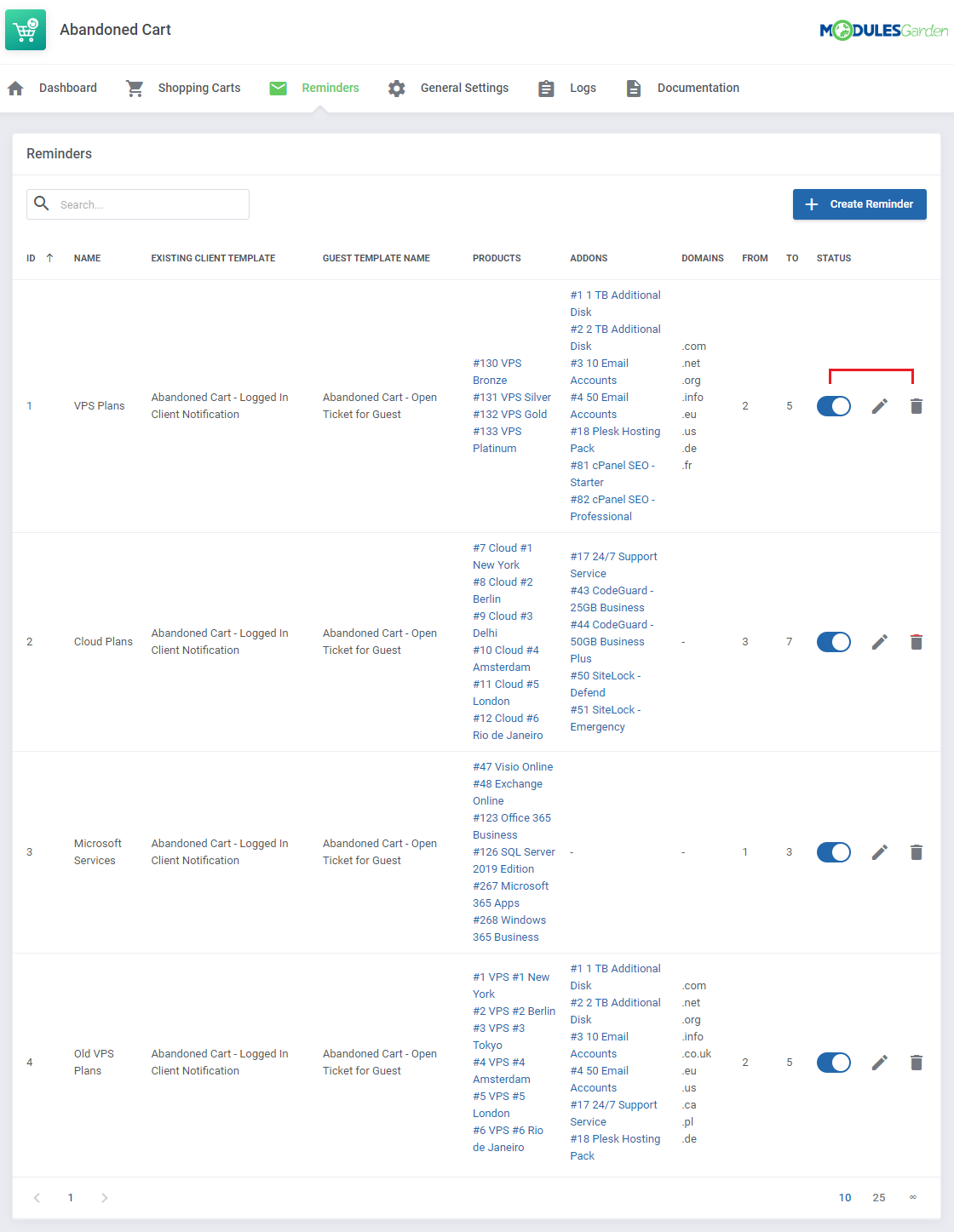This screenshot has height=1232, width=954.
Task: Open the General Settings tab
Action: (x=448, y=89)
